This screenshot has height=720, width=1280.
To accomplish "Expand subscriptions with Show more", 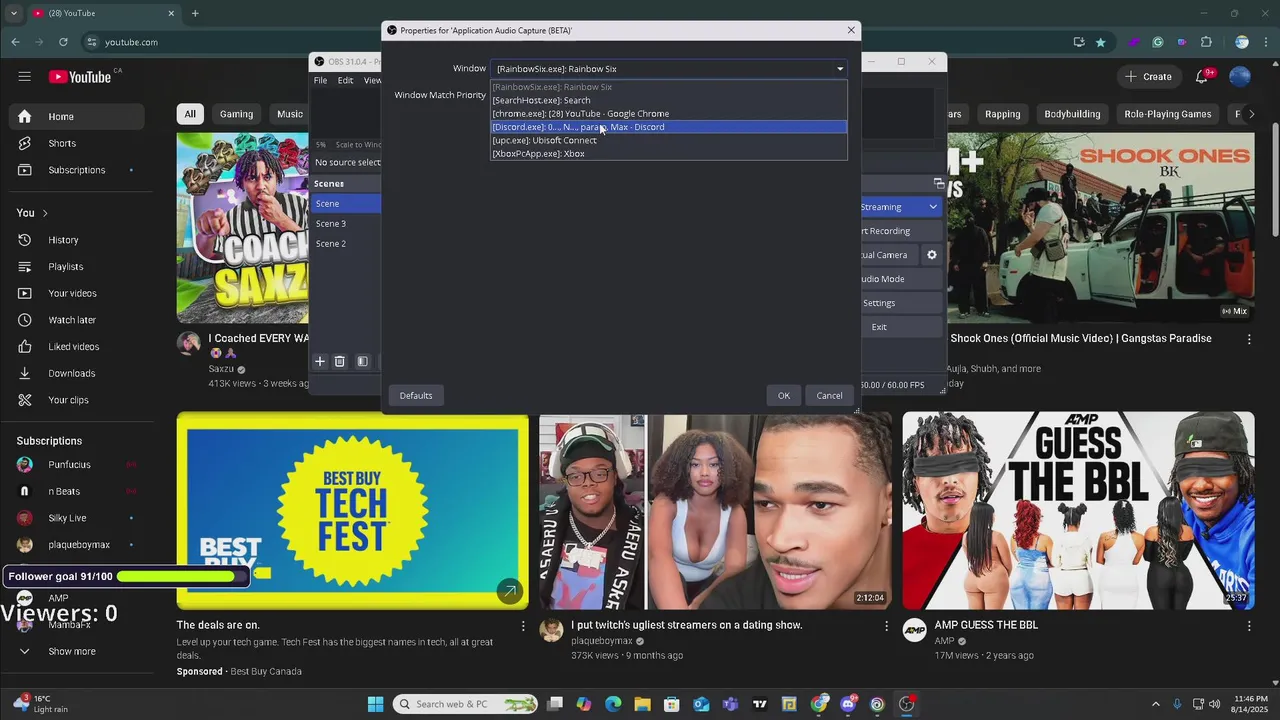I will click(76, 651).
